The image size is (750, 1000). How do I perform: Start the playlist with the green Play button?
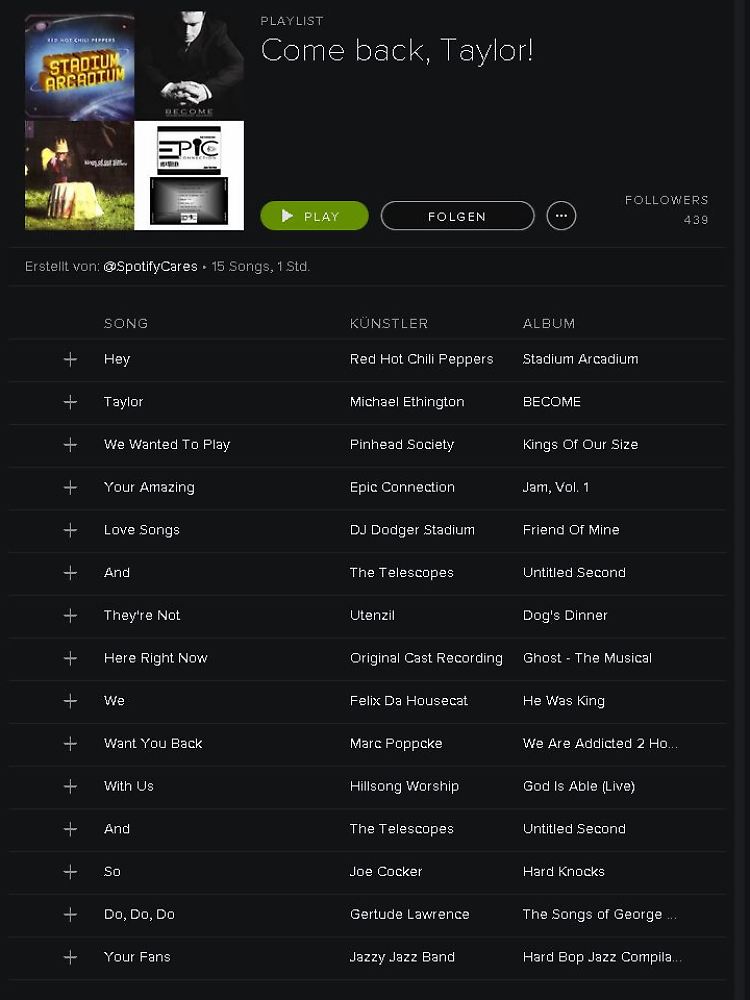314,216
